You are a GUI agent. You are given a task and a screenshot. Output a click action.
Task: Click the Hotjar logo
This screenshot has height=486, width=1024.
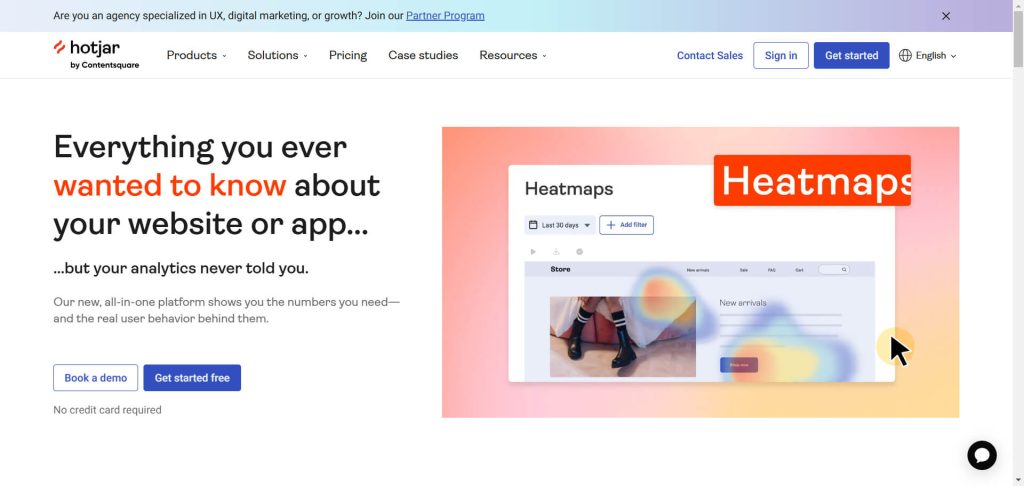pos(96,54)
